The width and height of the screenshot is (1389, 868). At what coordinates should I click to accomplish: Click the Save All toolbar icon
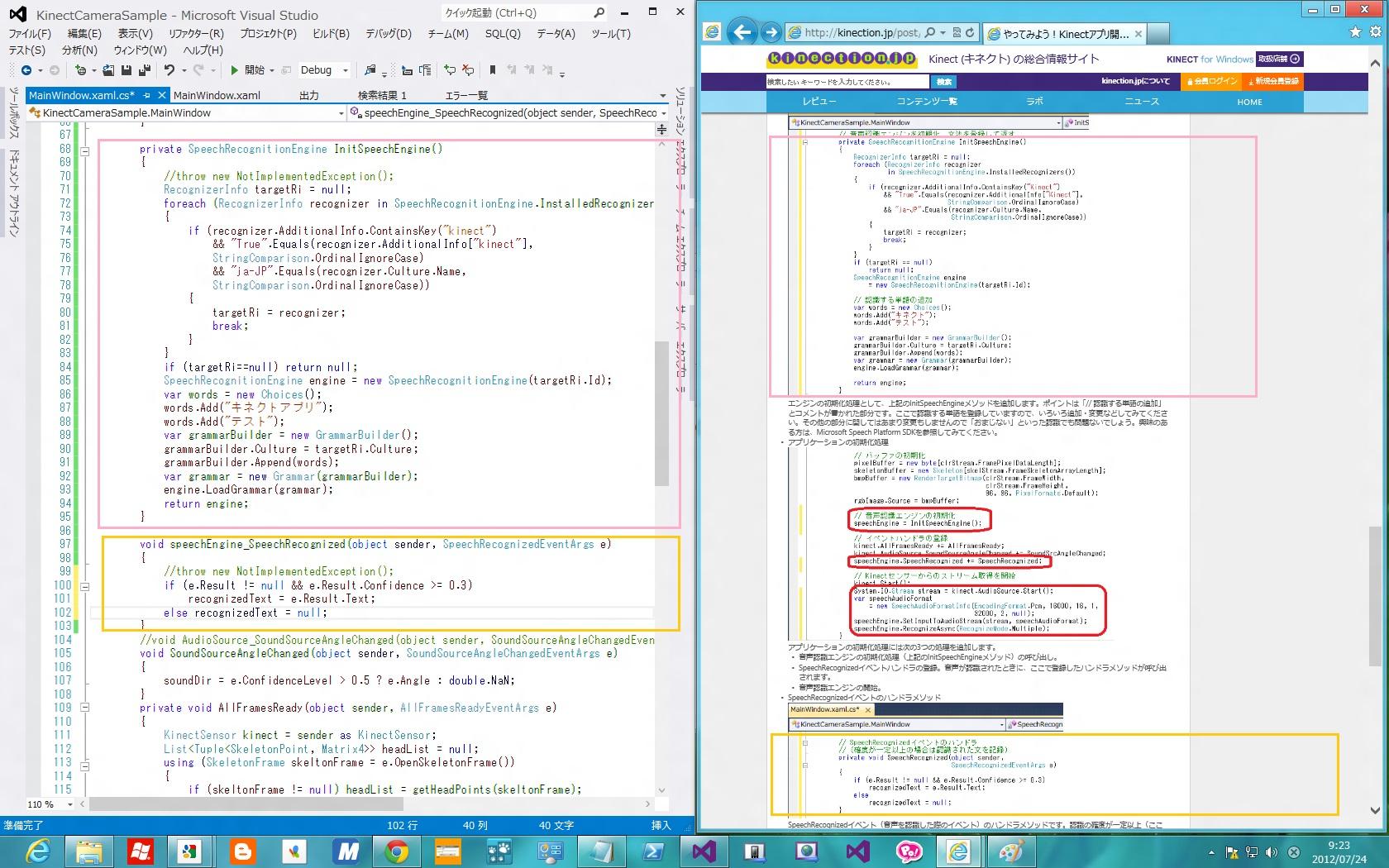coord(145,70)
